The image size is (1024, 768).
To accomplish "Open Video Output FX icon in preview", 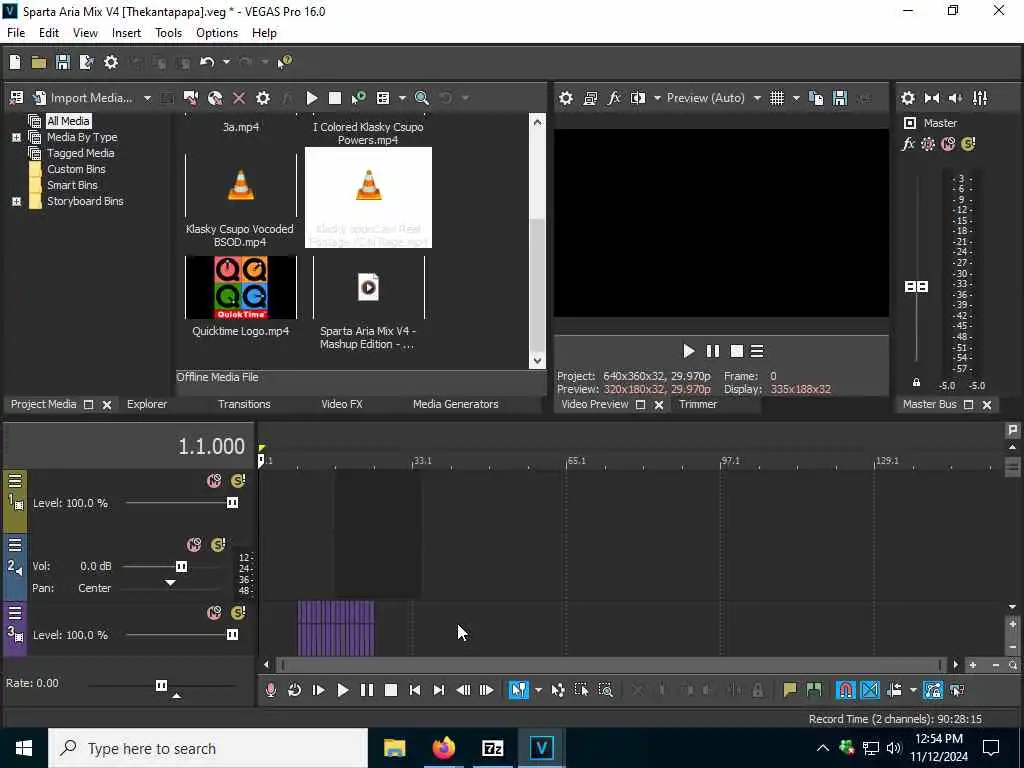I will pyautogui.click(x=614, y=98).
